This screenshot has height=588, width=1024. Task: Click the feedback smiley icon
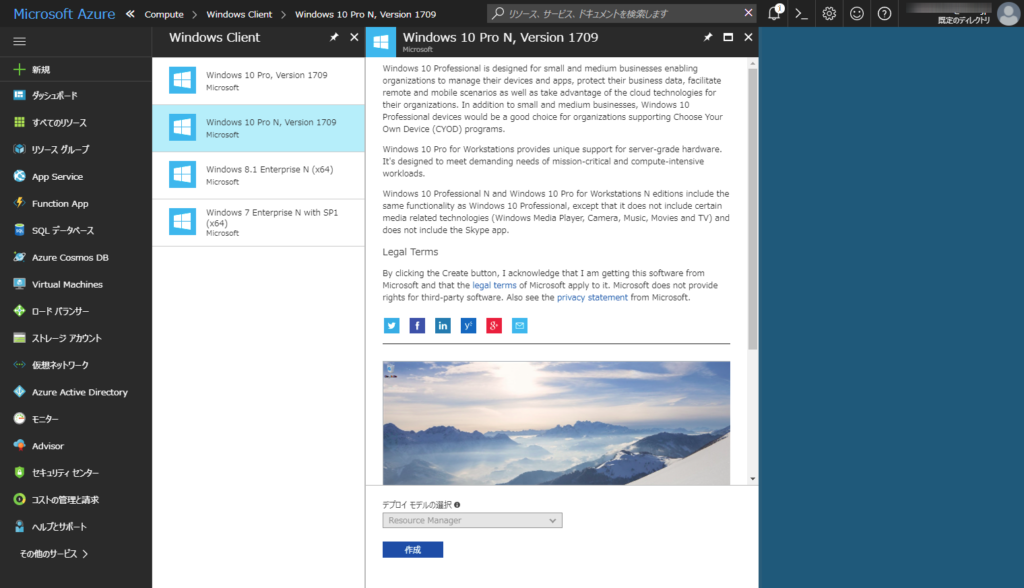point(857,13)
